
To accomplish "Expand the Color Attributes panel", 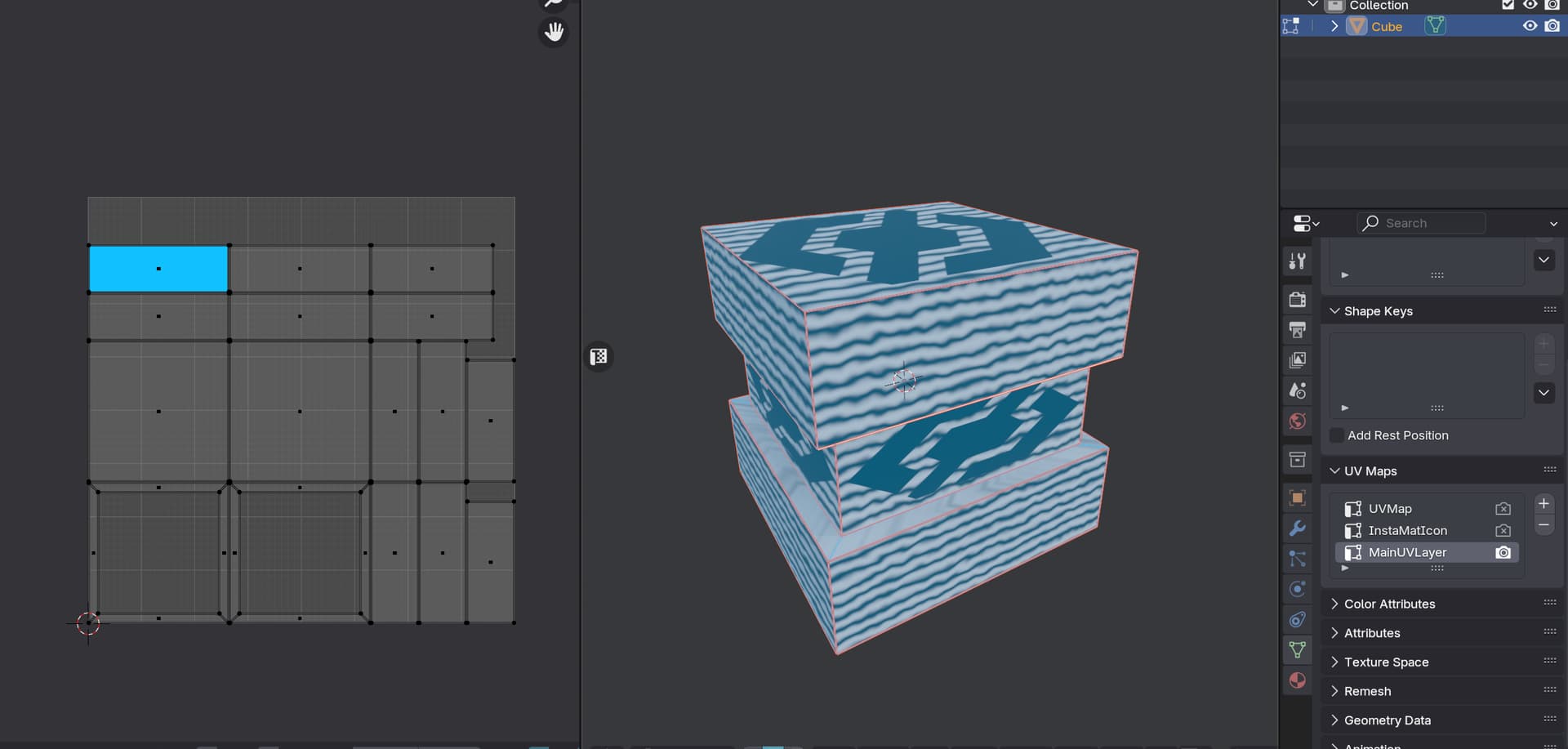I will point(1389,604).
